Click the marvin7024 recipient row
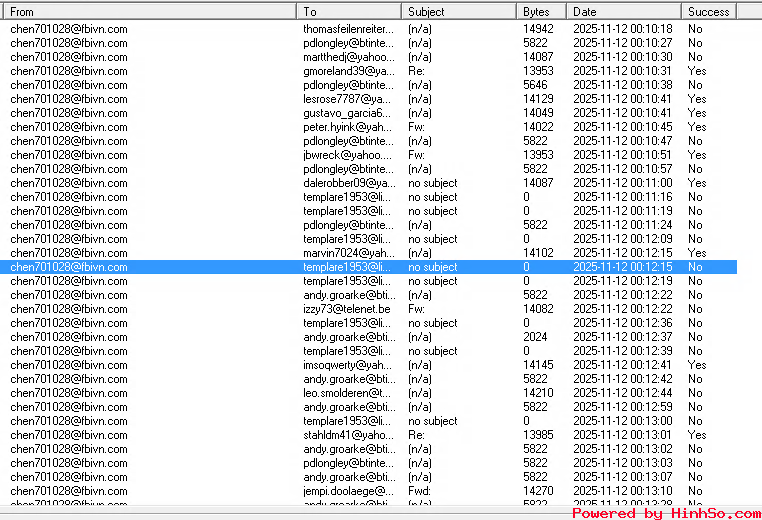 click(348, 253)
